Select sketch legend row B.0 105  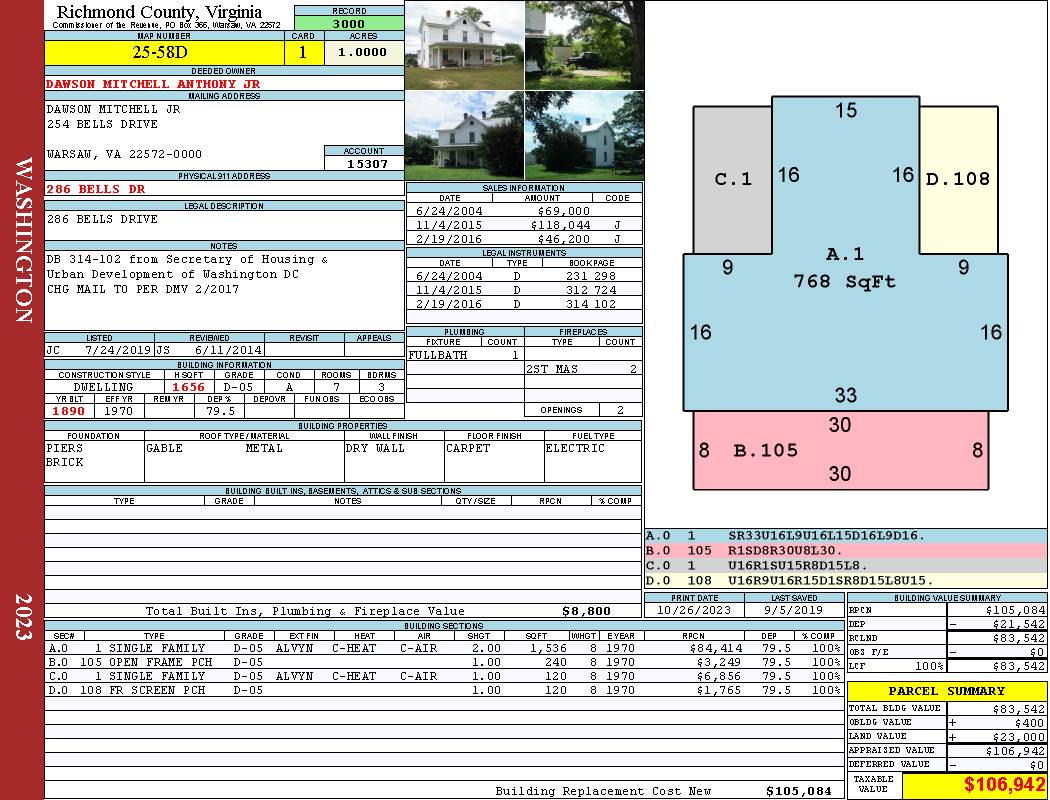point(846,550)
